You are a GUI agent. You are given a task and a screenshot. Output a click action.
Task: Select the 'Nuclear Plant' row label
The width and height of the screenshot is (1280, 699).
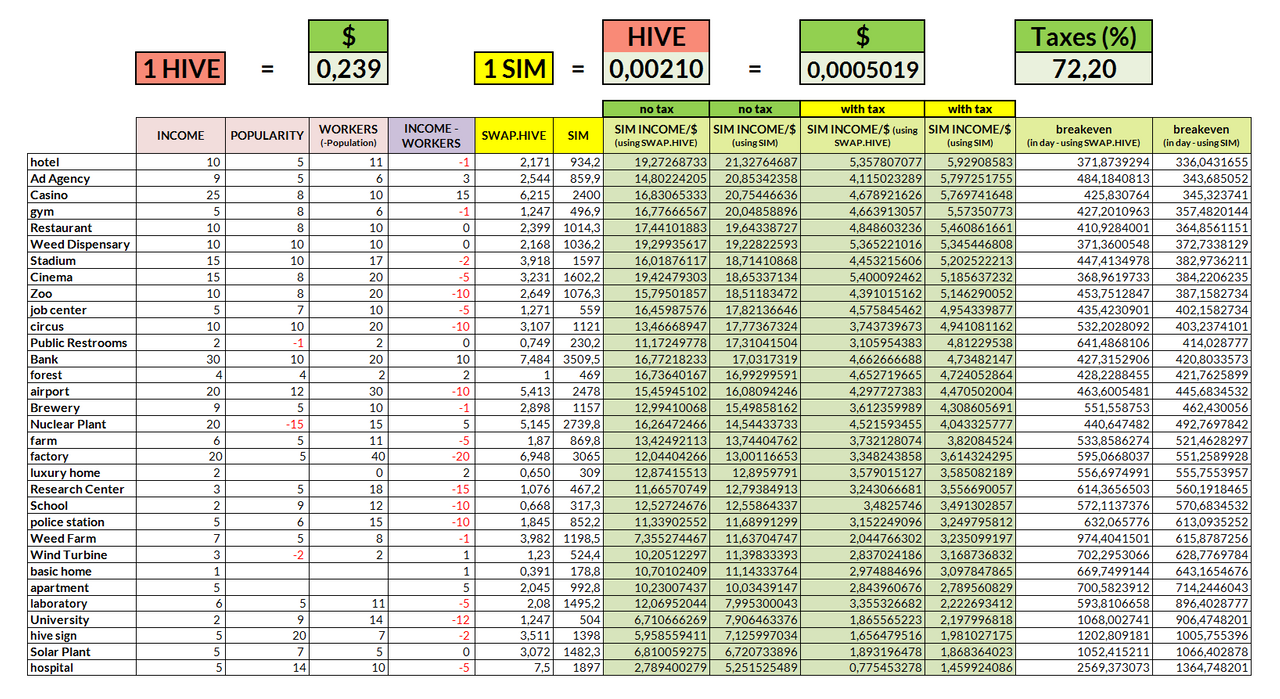click(82, 424)
